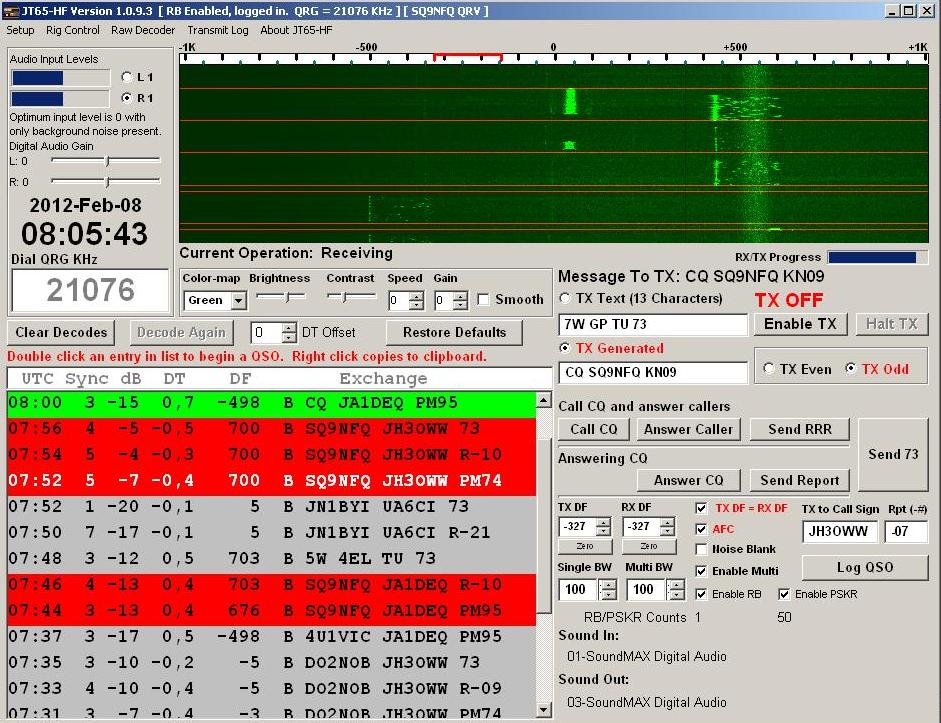Click the Gain spinner down arrow
This screenshot has width=941, height=723.
460,305
